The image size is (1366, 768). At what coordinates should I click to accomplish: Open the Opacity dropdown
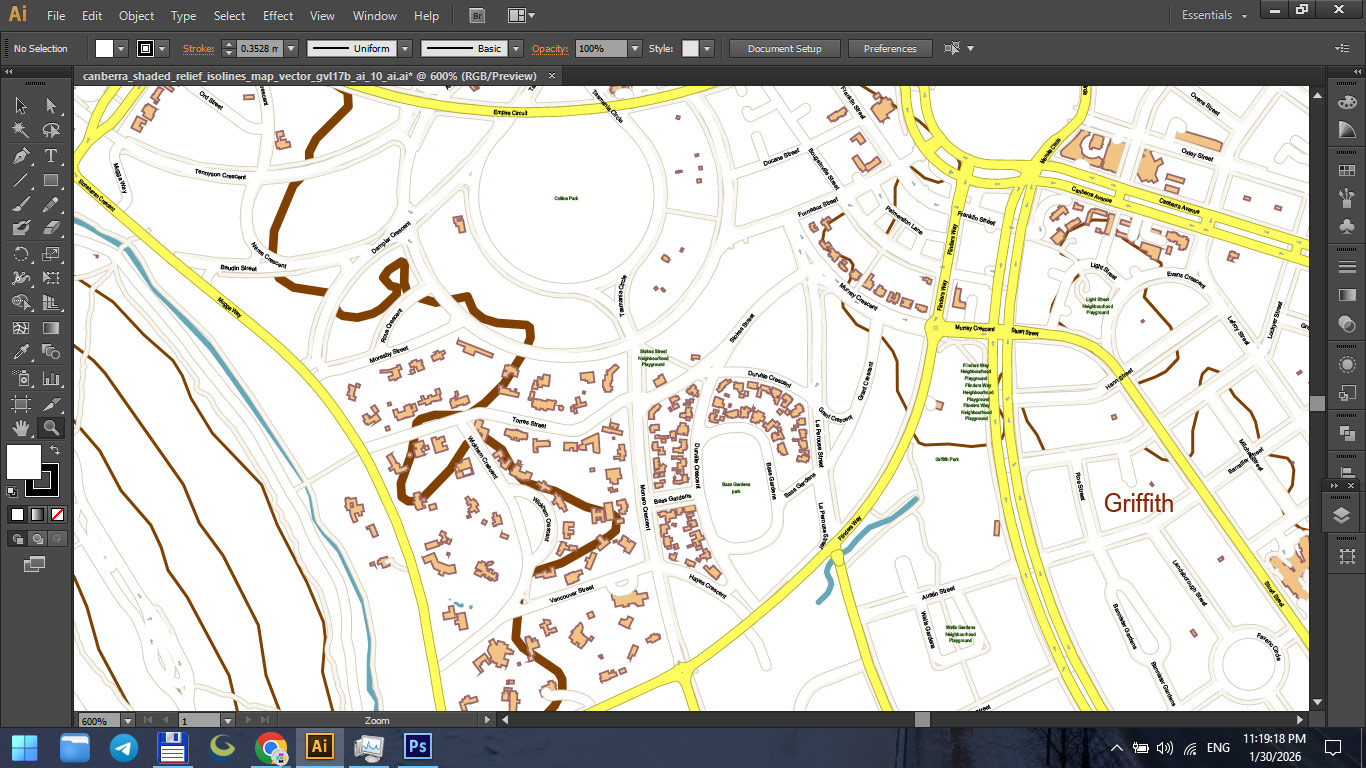click(634, 48)
